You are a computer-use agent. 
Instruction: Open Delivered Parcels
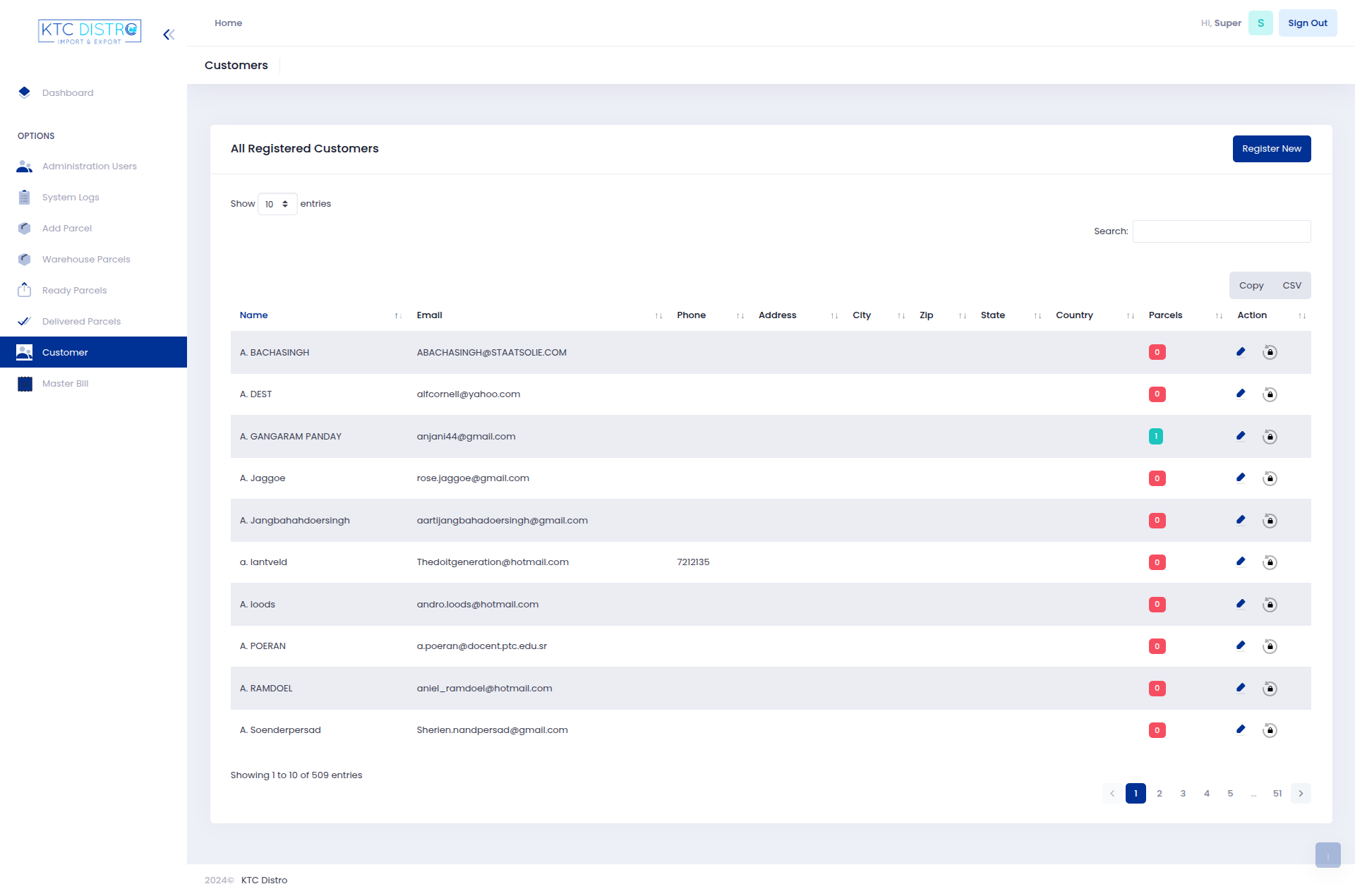pyautogui.click(x=80, y=321)
